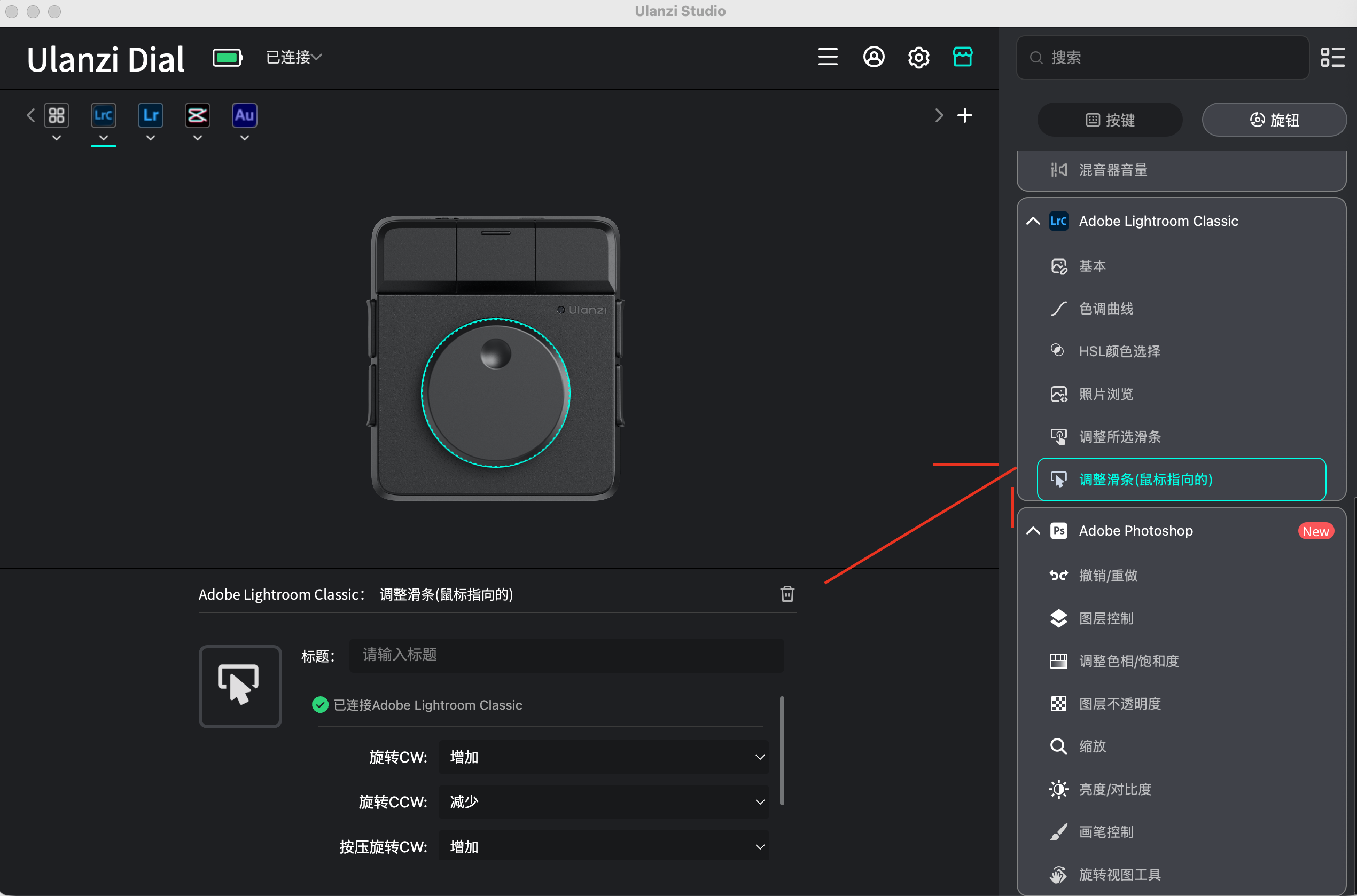Select 基本 in Lightroom Classic list
Image resolution: width=1357 pixels, height=896 pixels.
point(1182,266)
